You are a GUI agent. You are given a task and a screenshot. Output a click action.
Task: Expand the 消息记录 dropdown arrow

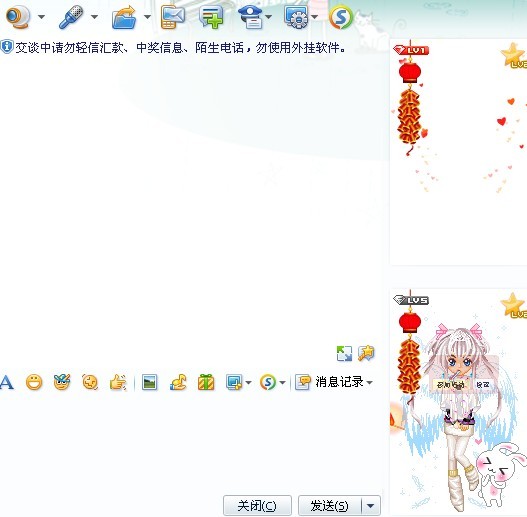click(x=370, y=383)
